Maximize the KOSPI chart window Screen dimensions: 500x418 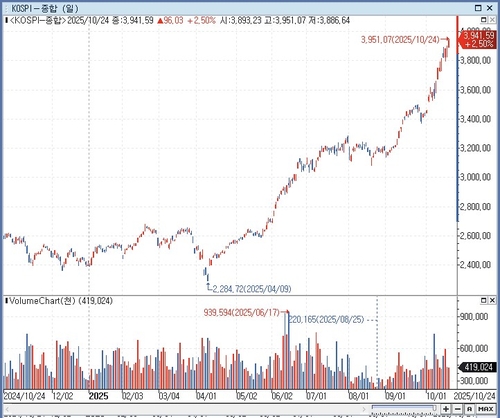(x=478, y=8)
